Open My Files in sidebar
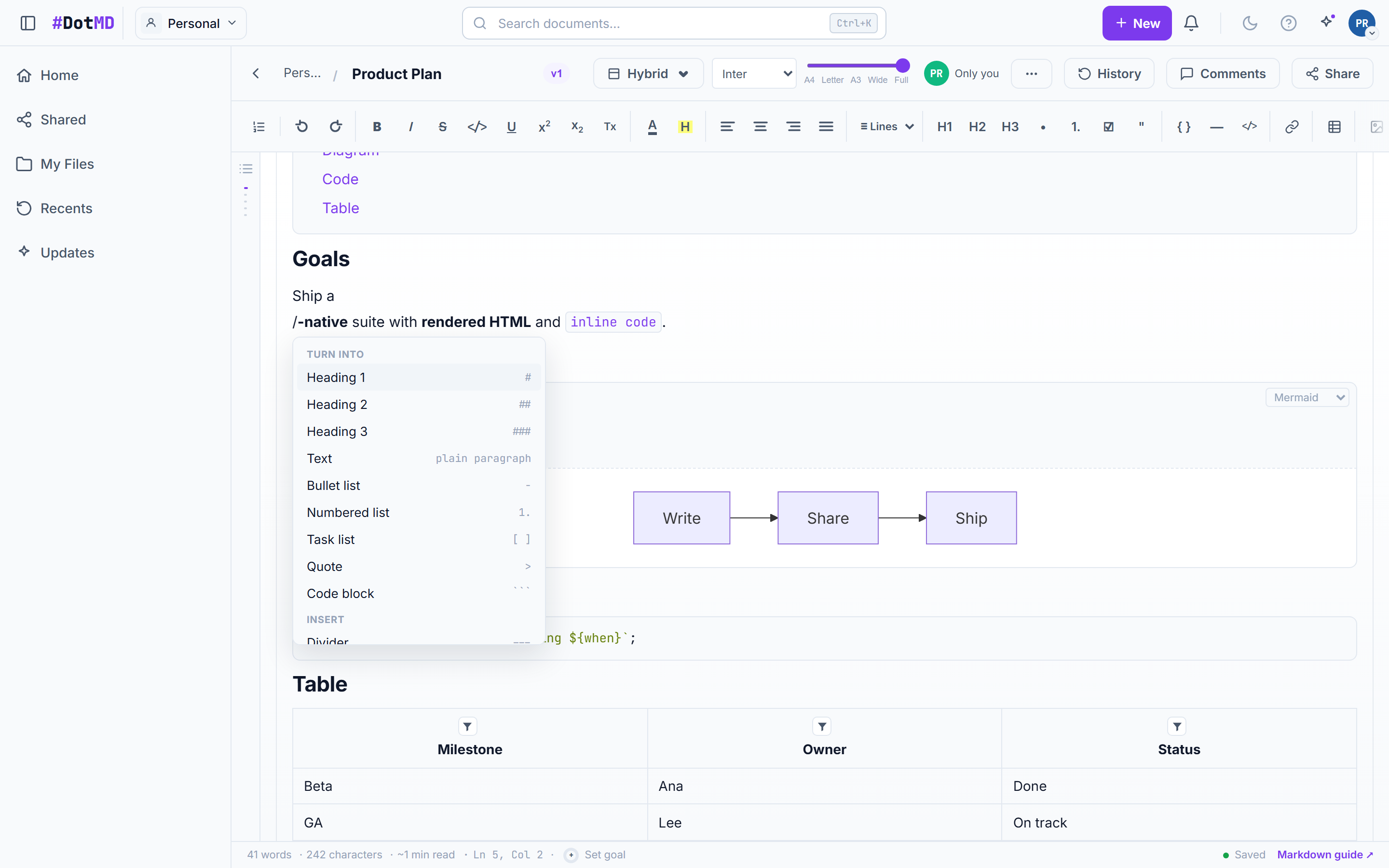 115,163
